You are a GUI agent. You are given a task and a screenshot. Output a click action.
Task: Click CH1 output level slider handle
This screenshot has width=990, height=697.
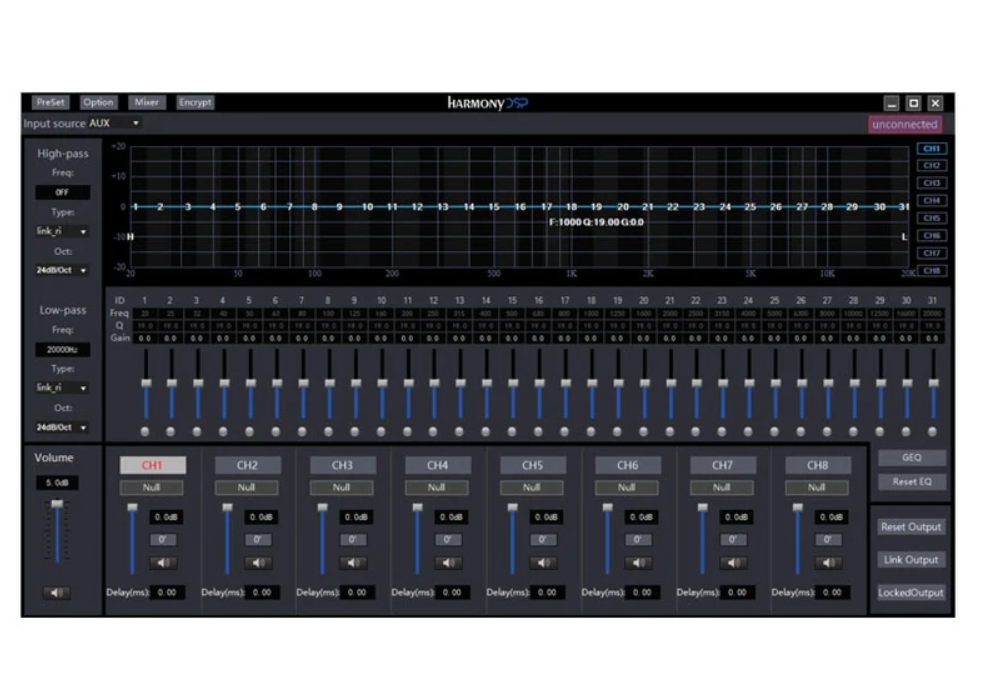point(132,508)
